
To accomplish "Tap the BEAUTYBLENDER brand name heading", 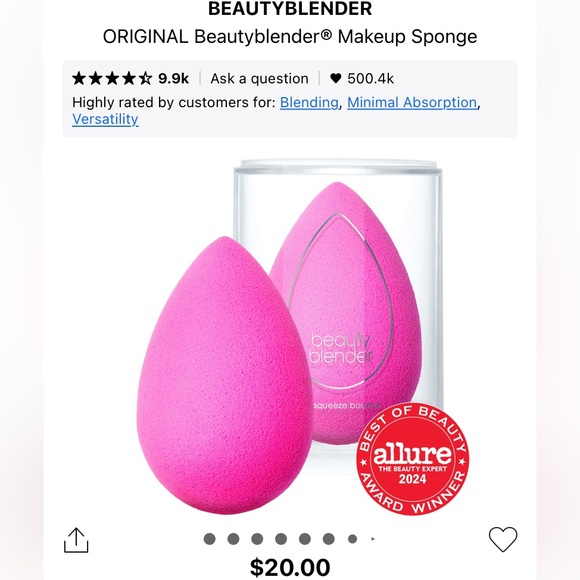I will click(x=290, y=9).
